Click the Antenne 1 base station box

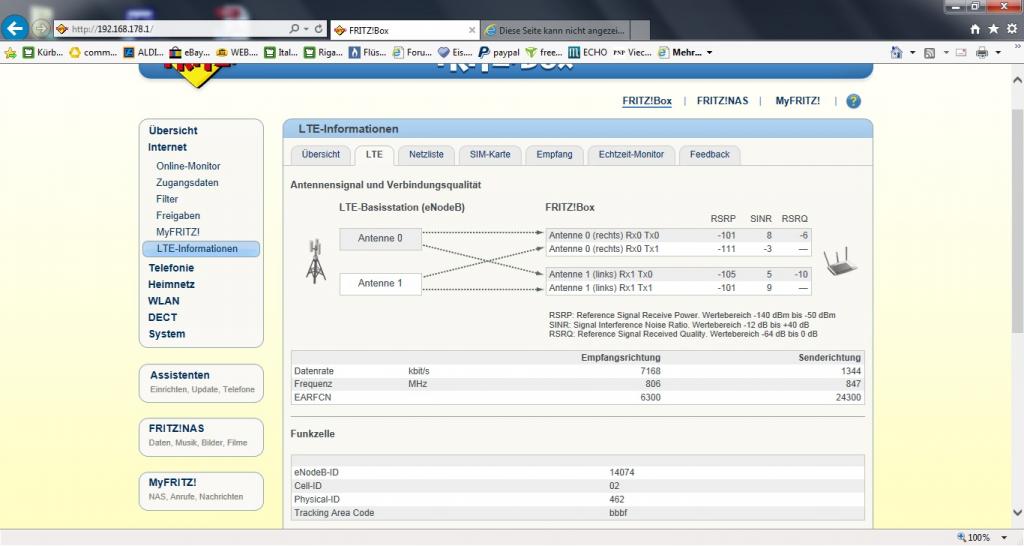pyautogui.click(x=380, y=283)
